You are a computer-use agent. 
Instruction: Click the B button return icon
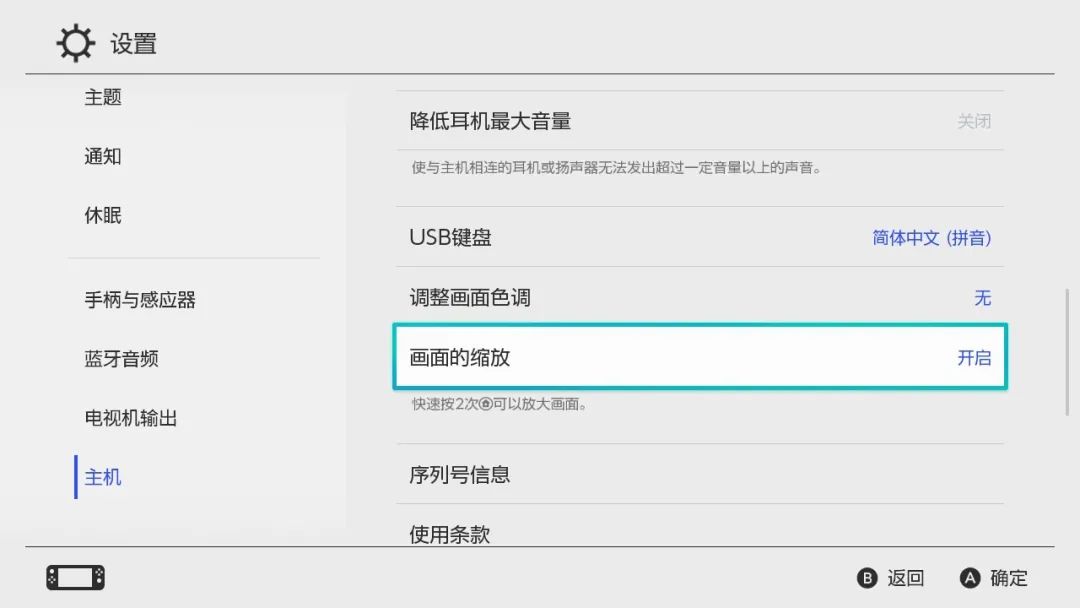click(866, 578)
